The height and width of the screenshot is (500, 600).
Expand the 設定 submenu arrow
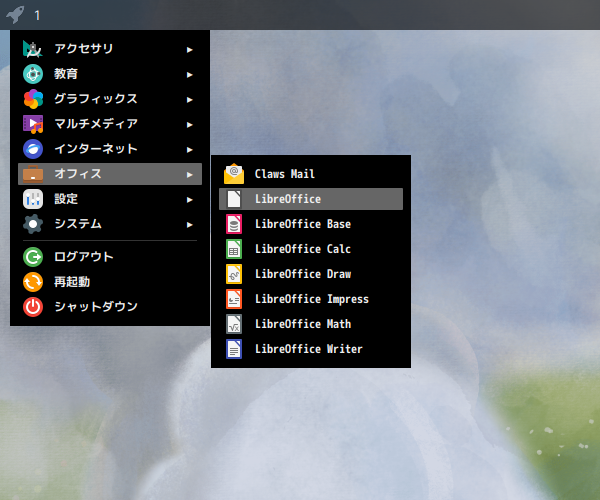pos(189,200)
